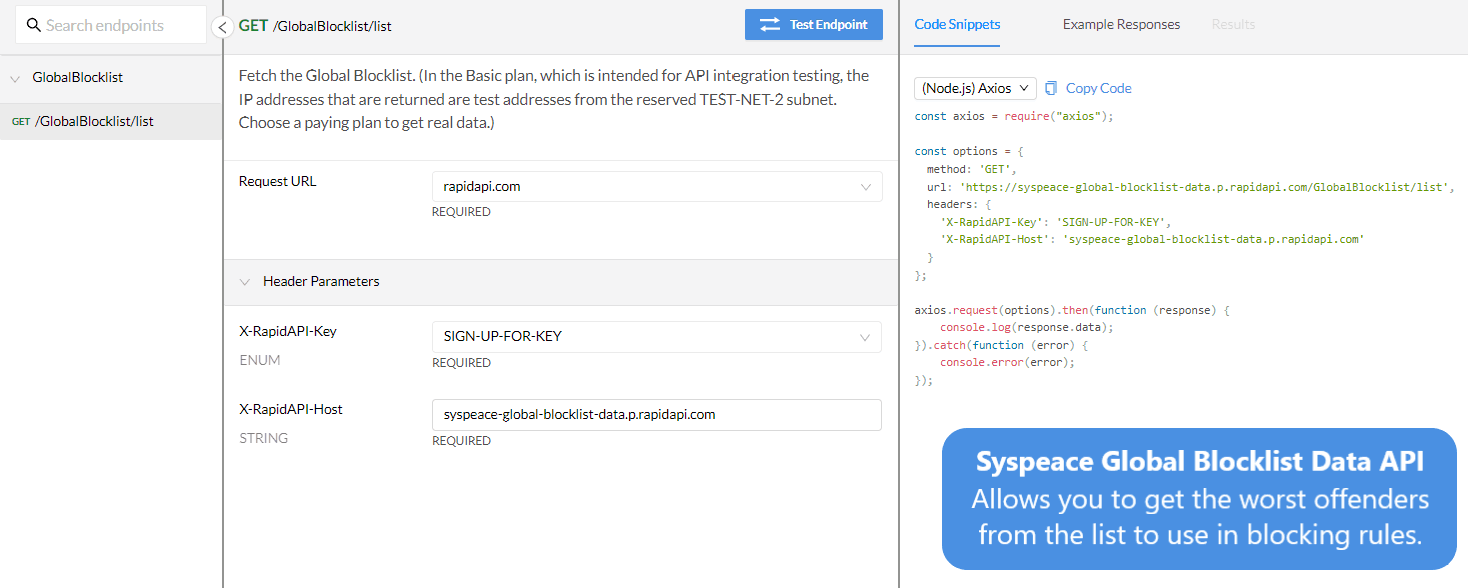Click the Copy Code link
This screenshot has height=588, width=1468.
click(x=1099, y=88)
